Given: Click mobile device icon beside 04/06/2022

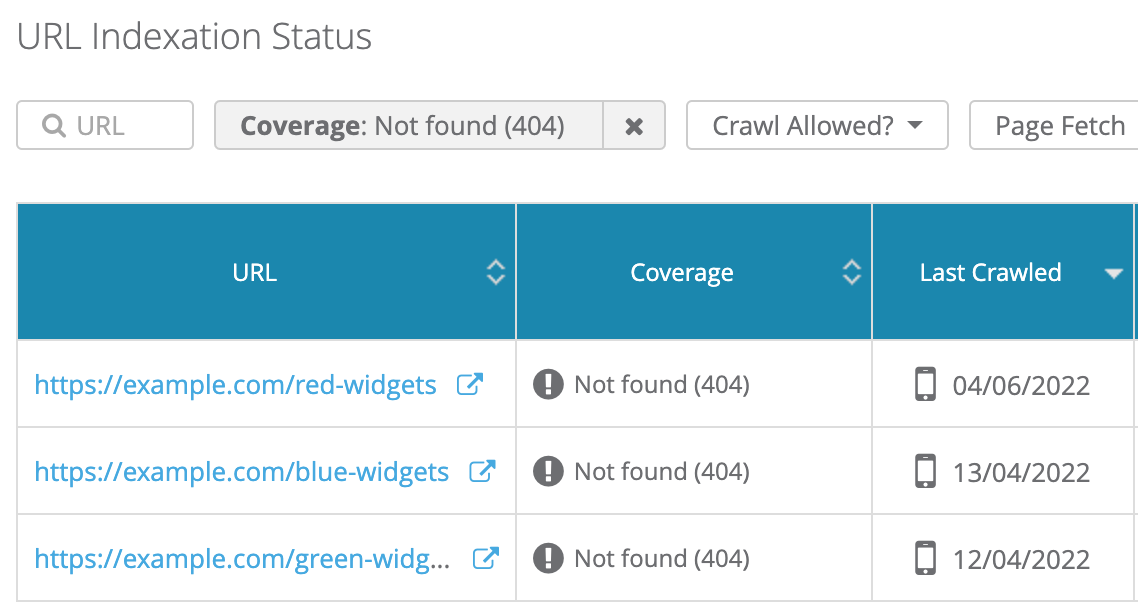Looking at the screenshot, I should [x=927, y=384].
